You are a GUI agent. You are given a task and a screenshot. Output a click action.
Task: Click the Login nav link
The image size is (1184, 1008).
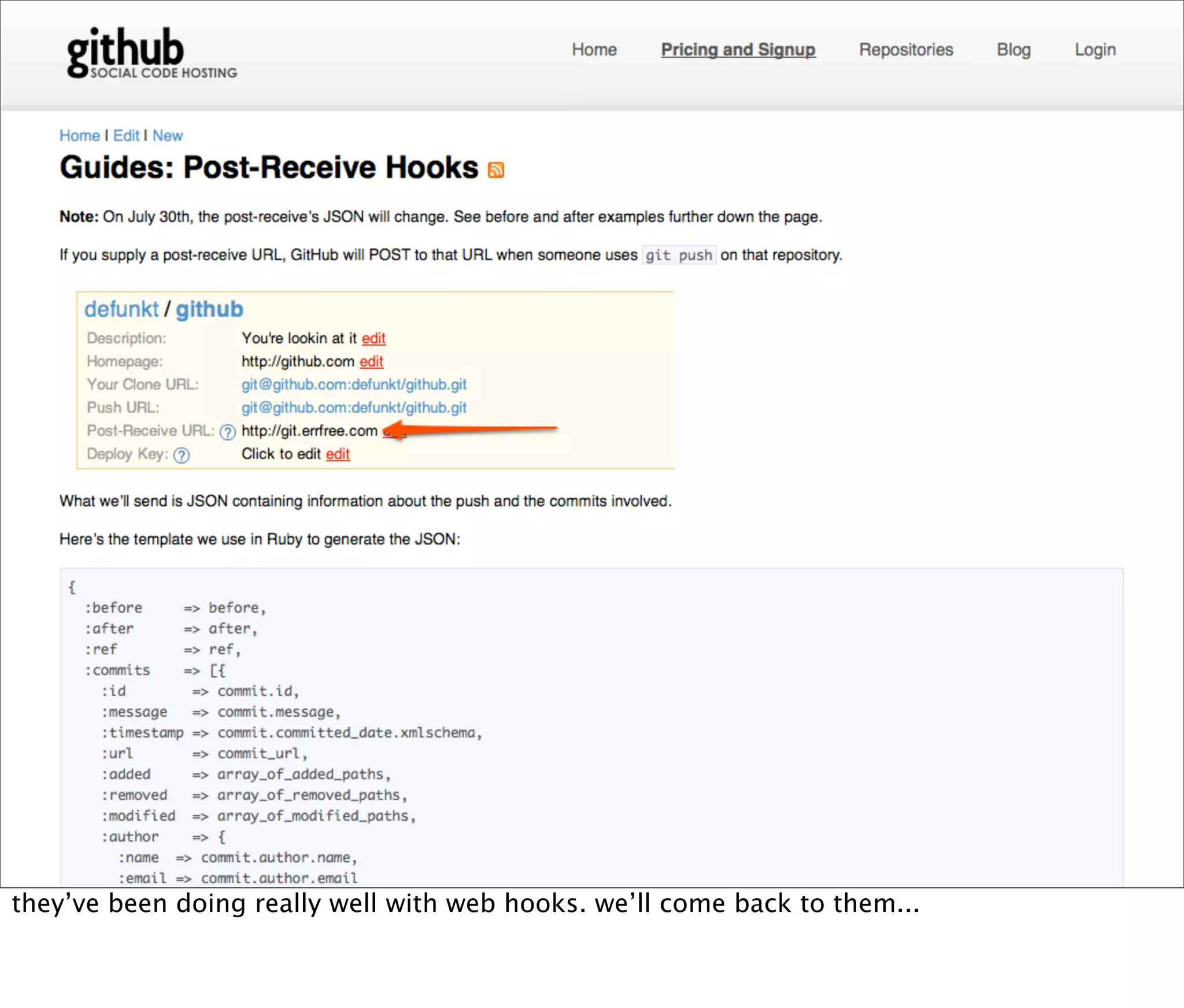point(1094,50)
